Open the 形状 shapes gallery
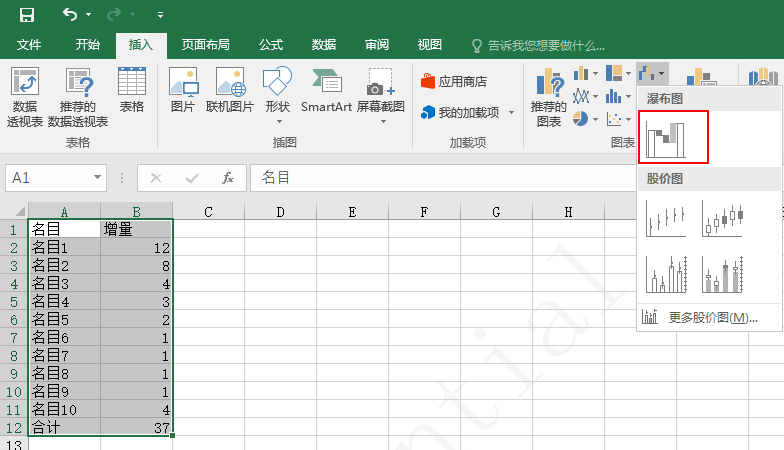784x450 pixels. pos(278,95)
